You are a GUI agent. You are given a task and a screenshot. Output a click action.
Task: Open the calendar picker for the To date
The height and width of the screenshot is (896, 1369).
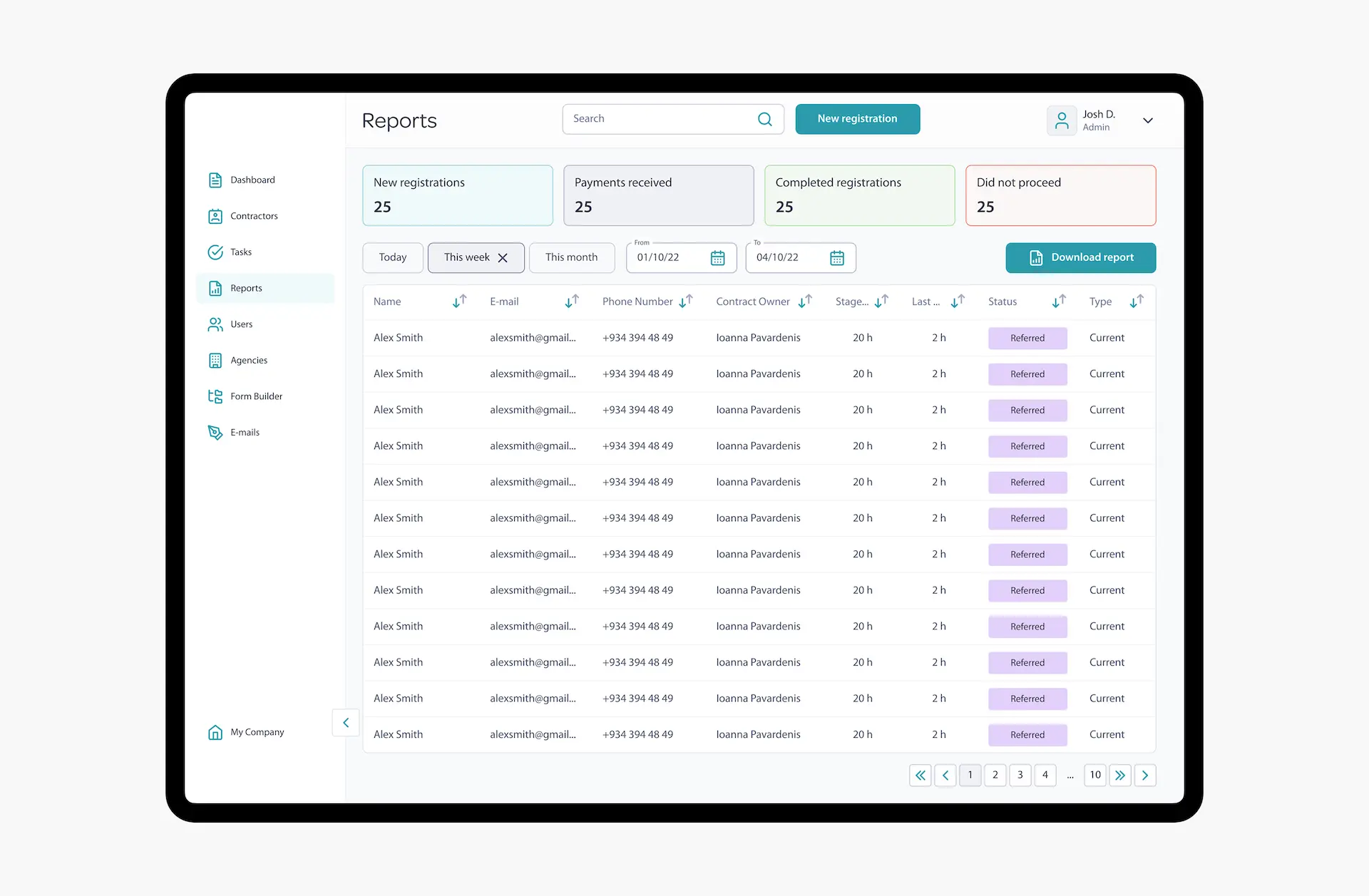[837, 258]
